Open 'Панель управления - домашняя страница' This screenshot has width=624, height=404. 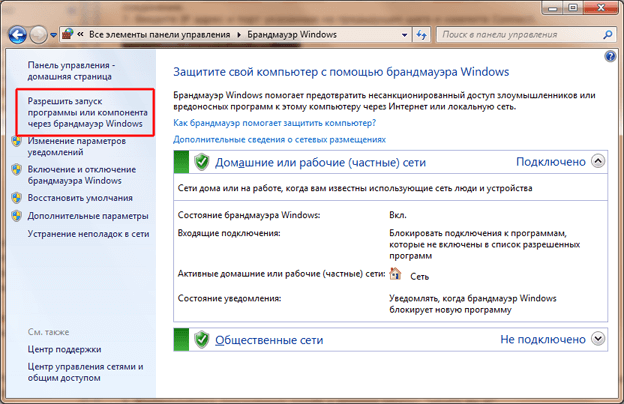click(x=71, y=71)
